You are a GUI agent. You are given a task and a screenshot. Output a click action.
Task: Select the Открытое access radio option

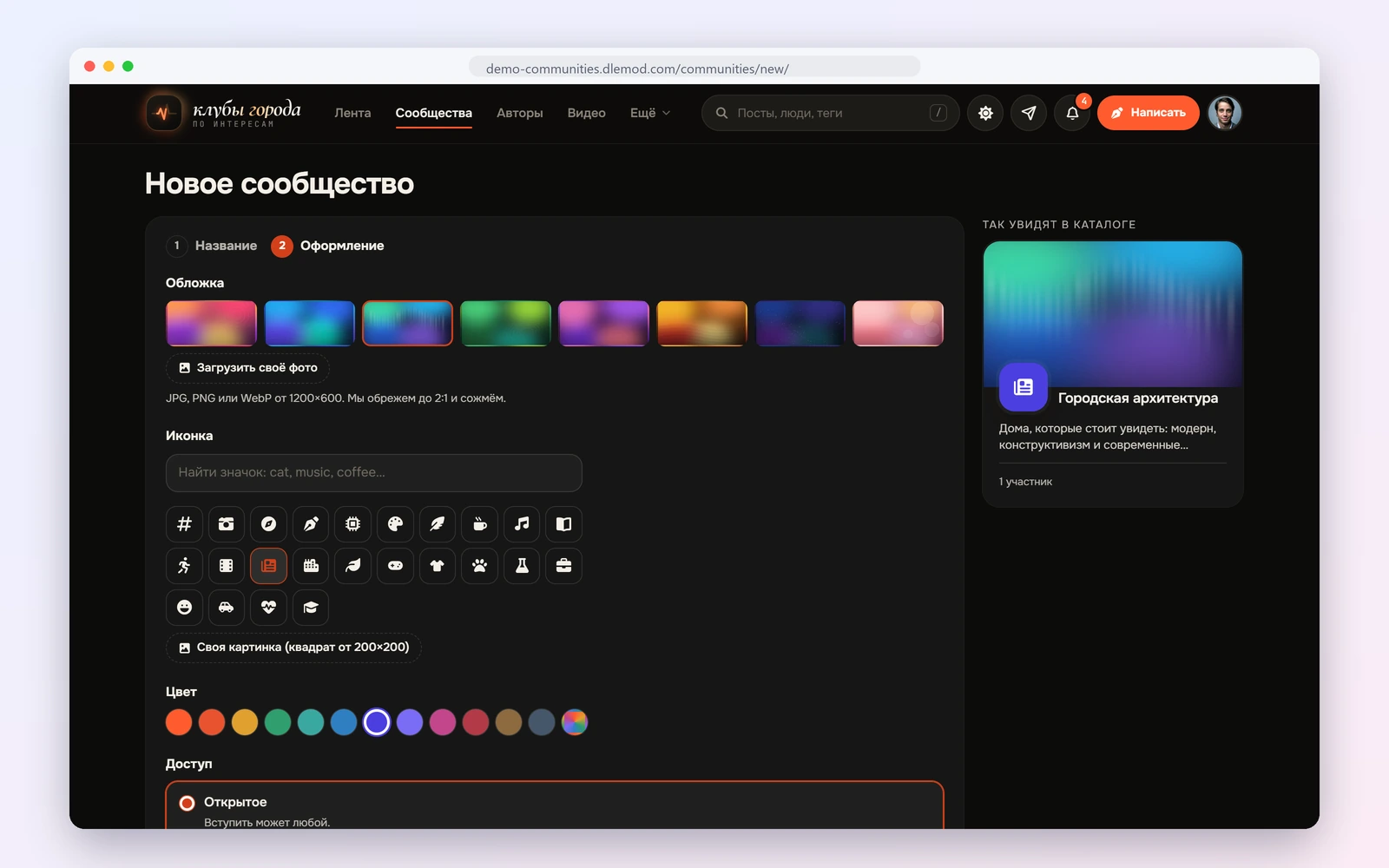tap(555, 807)
